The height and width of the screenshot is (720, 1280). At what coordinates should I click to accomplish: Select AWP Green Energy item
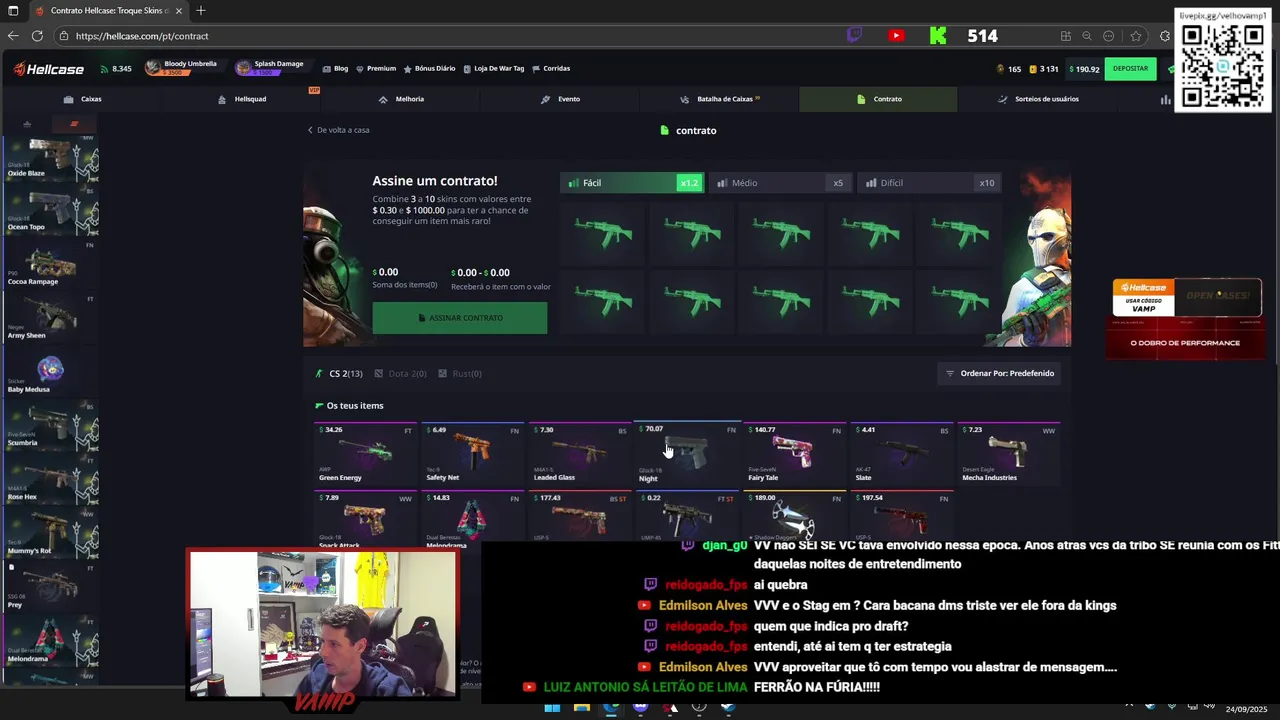(366, 454)
